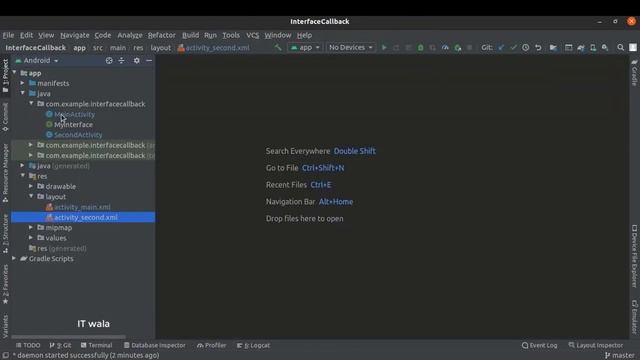Open the AVD Manager device icon
This screenshot has width=640, height=360.
(593, 48)
